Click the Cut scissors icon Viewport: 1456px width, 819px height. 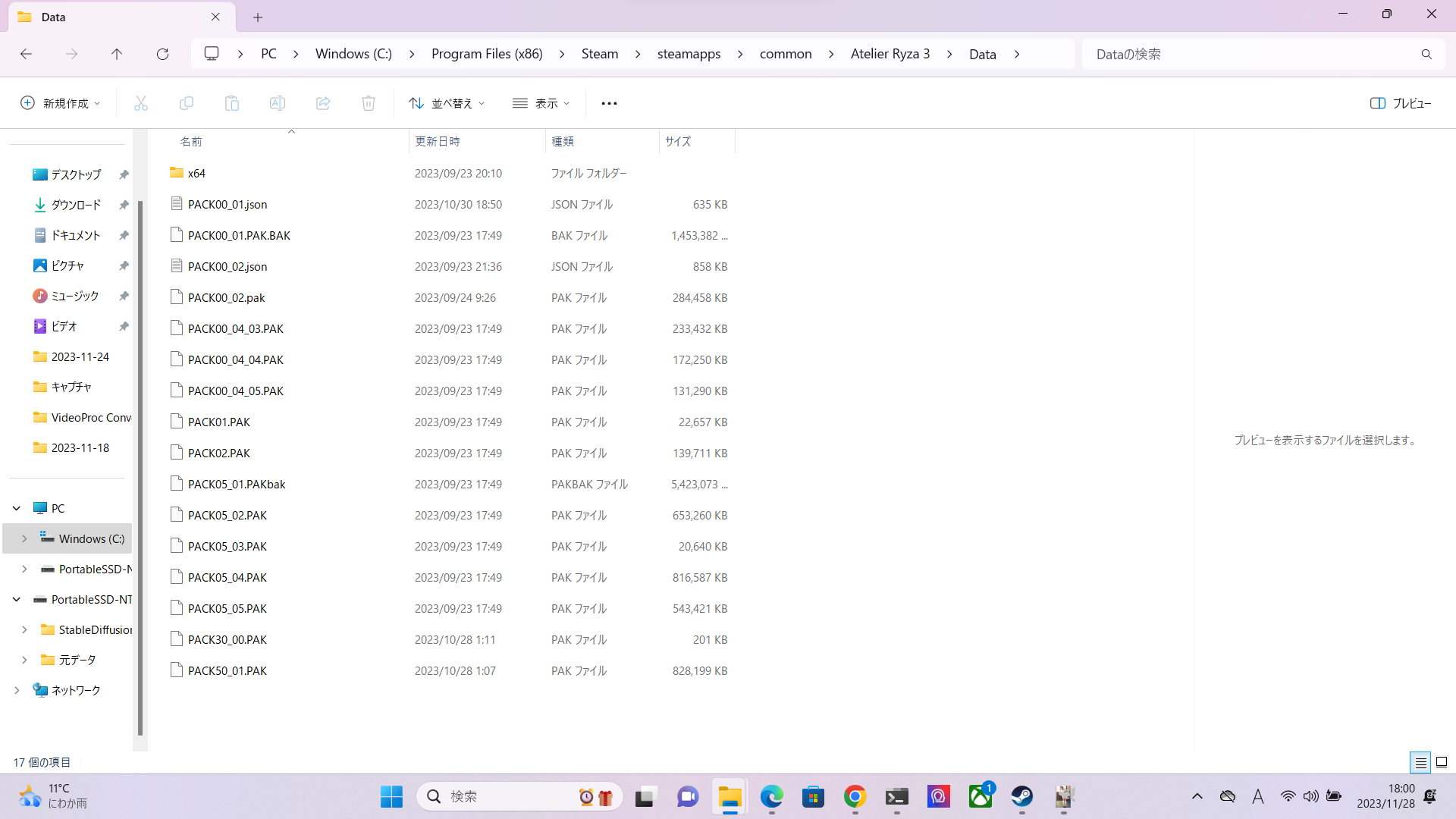[141, 103]
